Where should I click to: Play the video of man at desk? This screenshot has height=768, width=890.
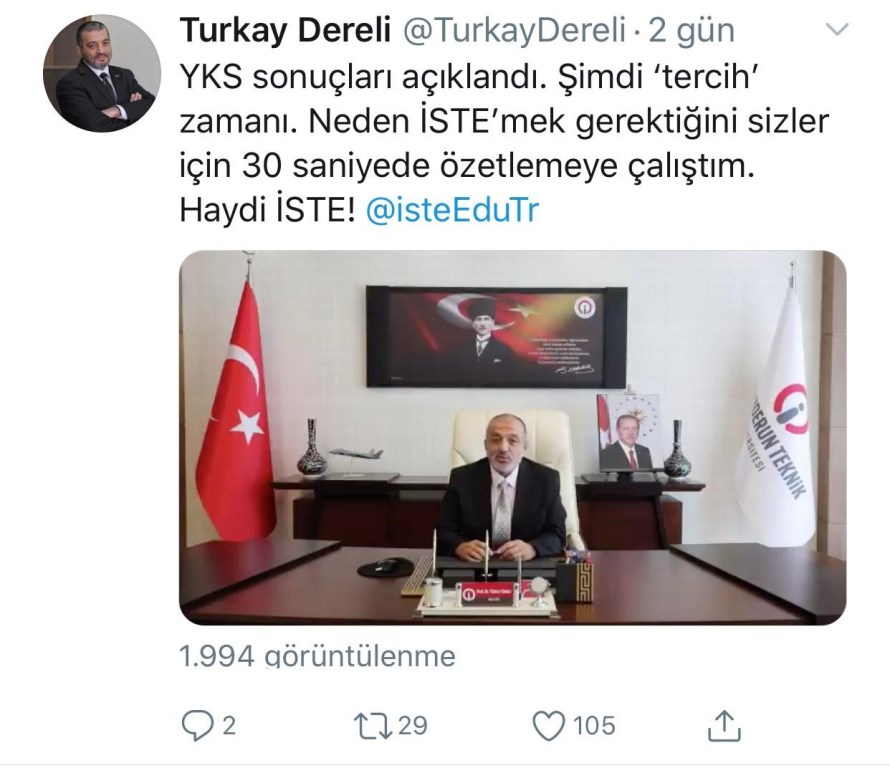513,438
